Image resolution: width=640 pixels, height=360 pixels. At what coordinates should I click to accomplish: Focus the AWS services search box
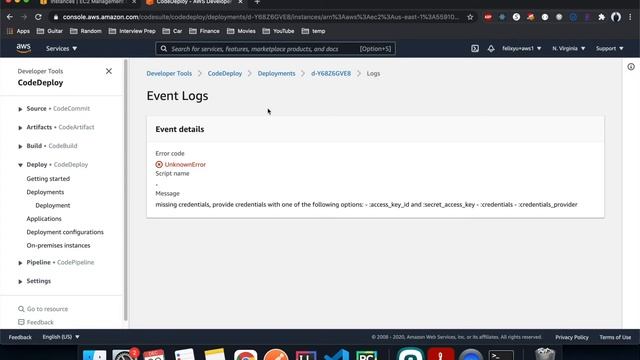[276, 49]
